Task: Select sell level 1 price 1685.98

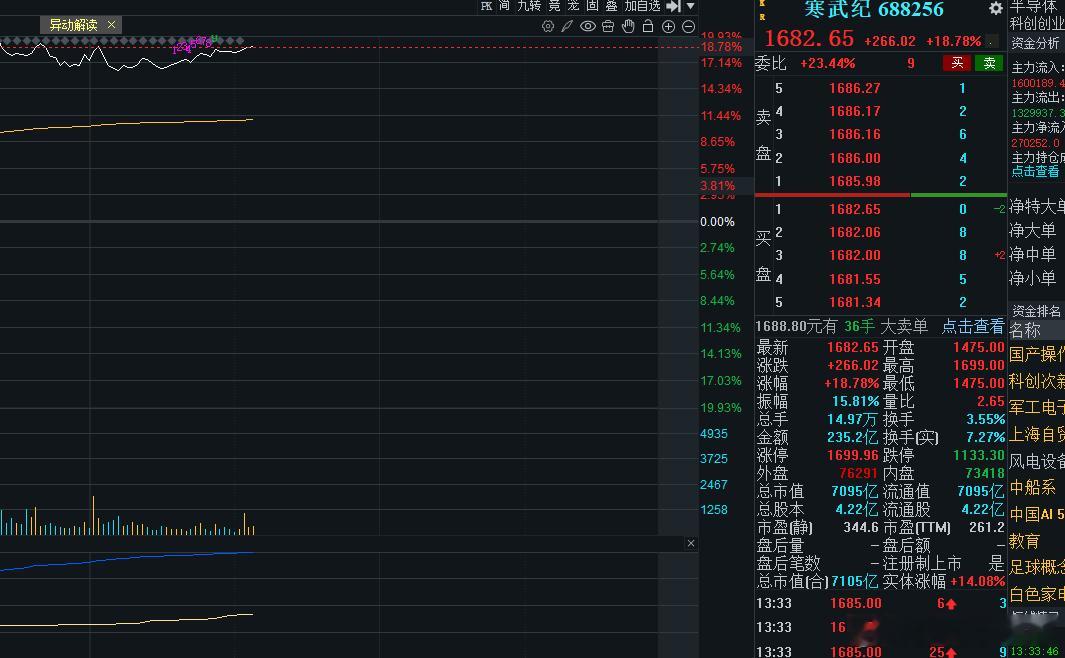Action: click(854, 181)
